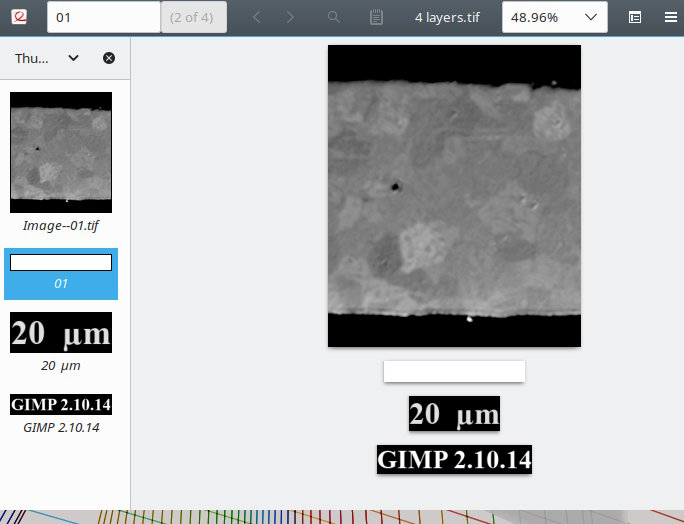Click the 4 layers.tif document title

[447, 17]
